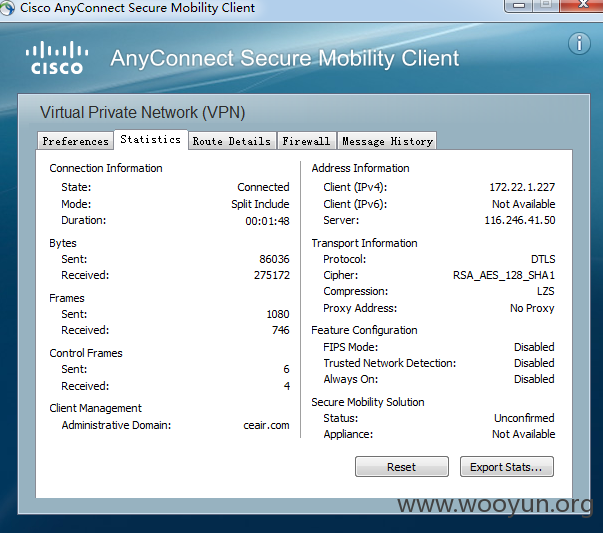The width and height of the screenshot is (603, 533).
Task: Click the administrative domain ceair.com
Action: point(266,425)
